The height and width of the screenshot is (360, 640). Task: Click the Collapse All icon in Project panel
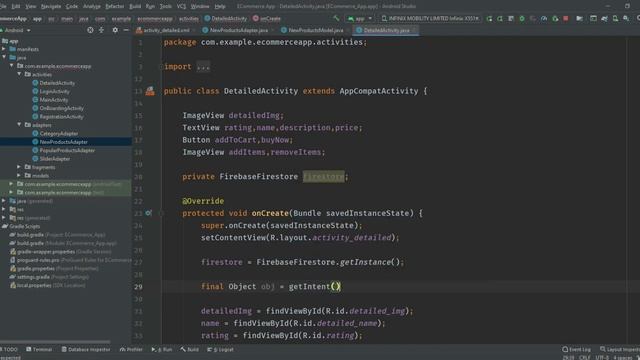click(101, 30)
